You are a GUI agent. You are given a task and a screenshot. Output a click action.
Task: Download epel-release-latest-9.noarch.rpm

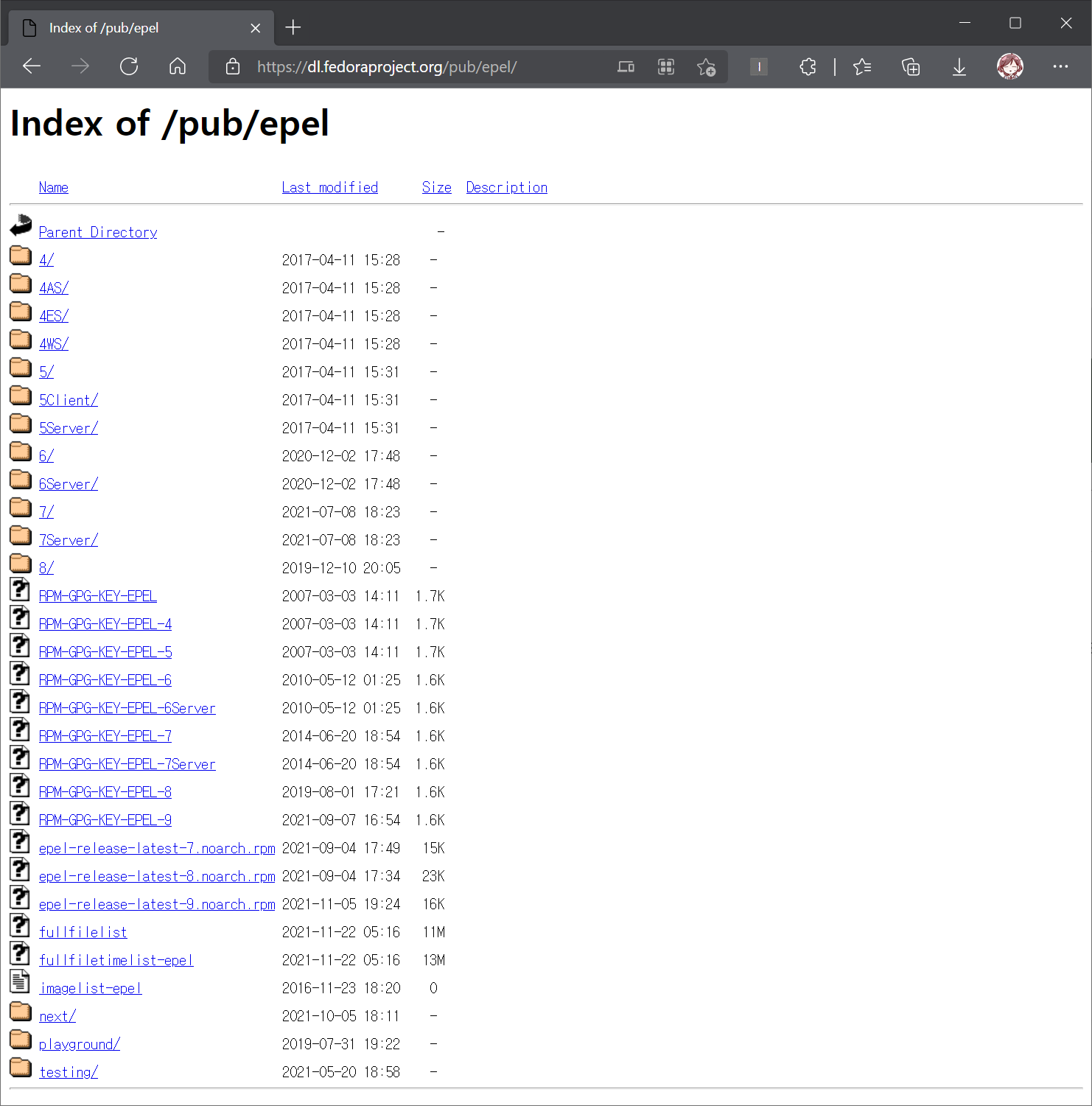(157, 904)
